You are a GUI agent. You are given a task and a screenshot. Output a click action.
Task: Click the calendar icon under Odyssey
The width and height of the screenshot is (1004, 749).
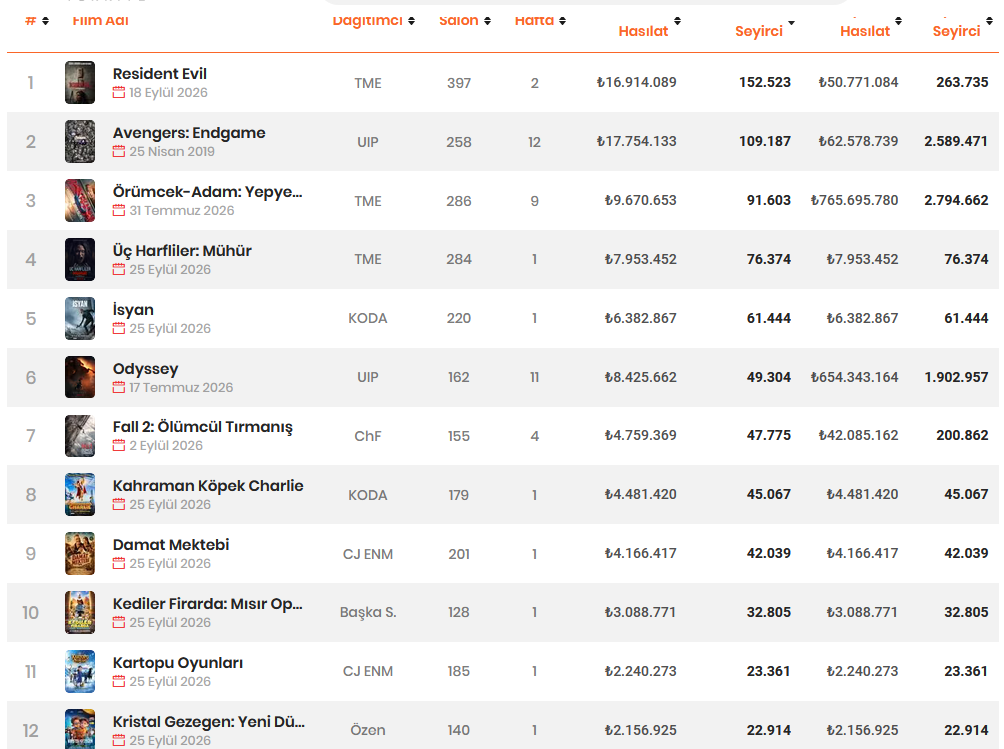click(118, 387)
